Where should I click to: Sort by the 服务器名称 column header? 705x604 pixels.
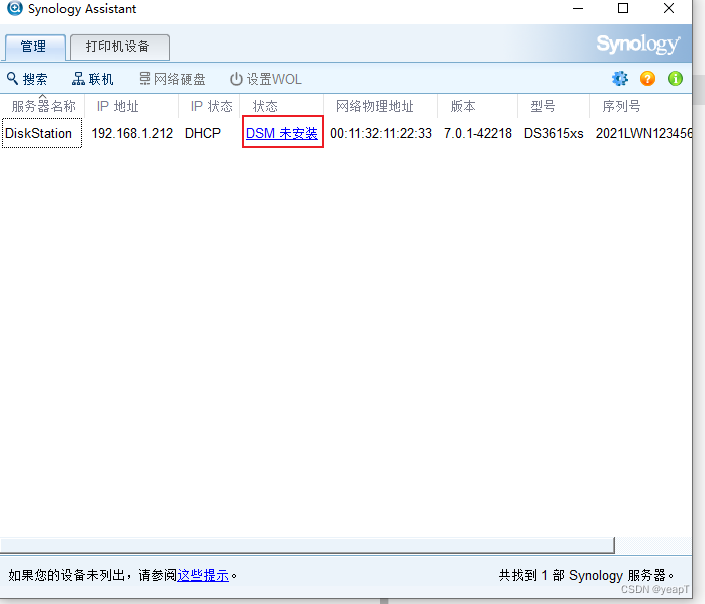[x=43, y=106]
